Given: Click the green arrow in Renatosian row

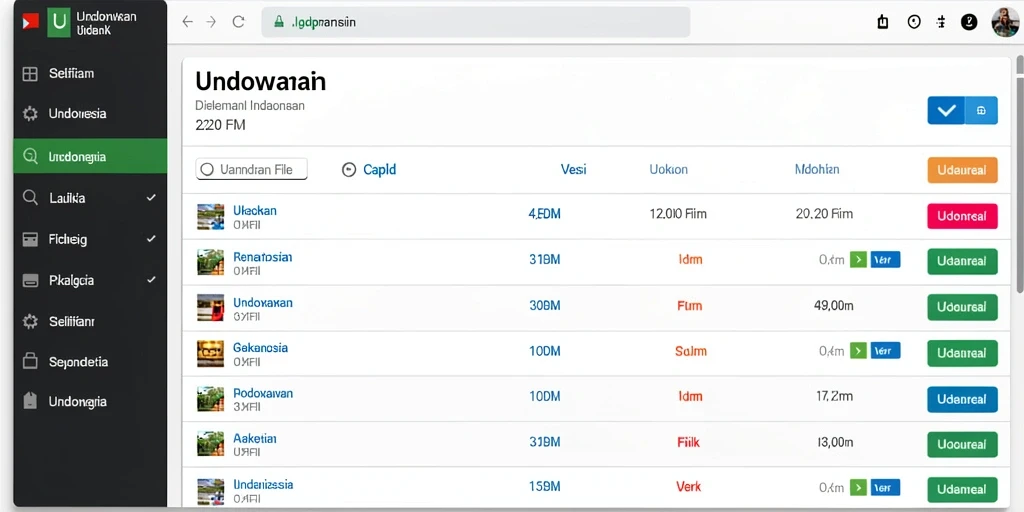Looking at the screenshot, I should pyautogui.click(x=858, y=260).
